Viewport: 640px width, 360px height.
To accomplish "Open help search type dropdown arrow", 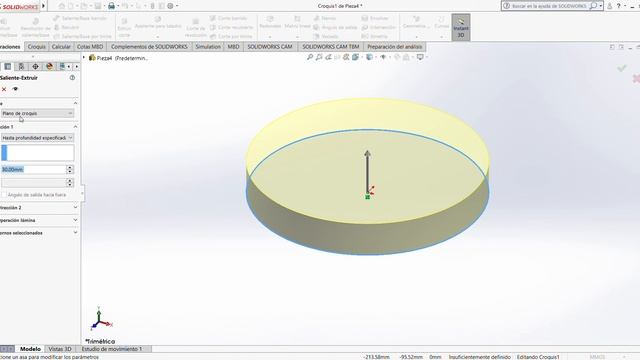I will tap(601, 6).
